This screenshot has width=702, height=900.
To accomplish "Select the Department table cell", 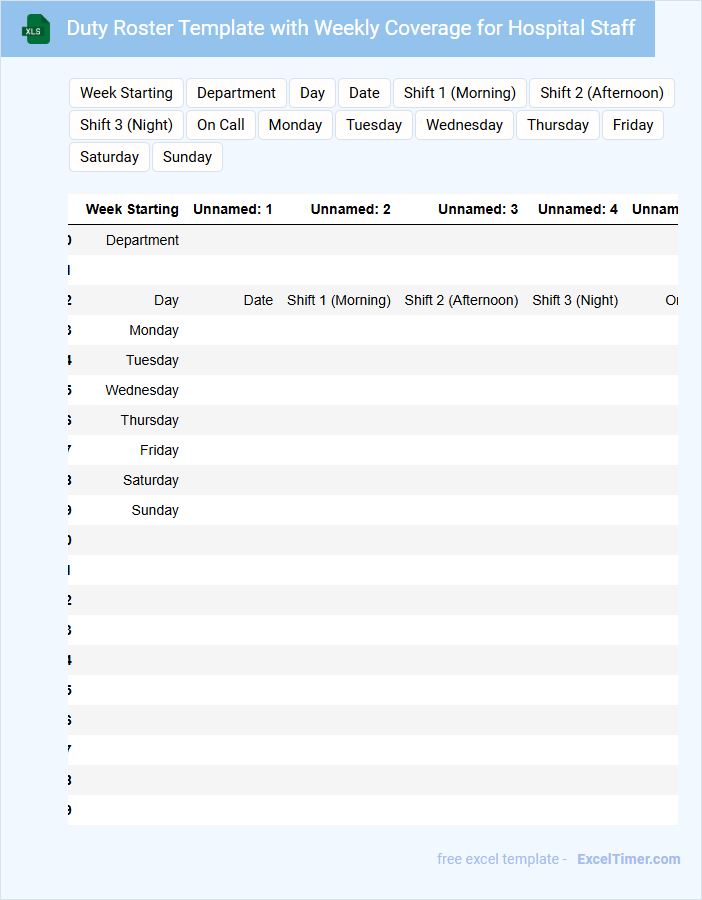I will tap(142, 240).
